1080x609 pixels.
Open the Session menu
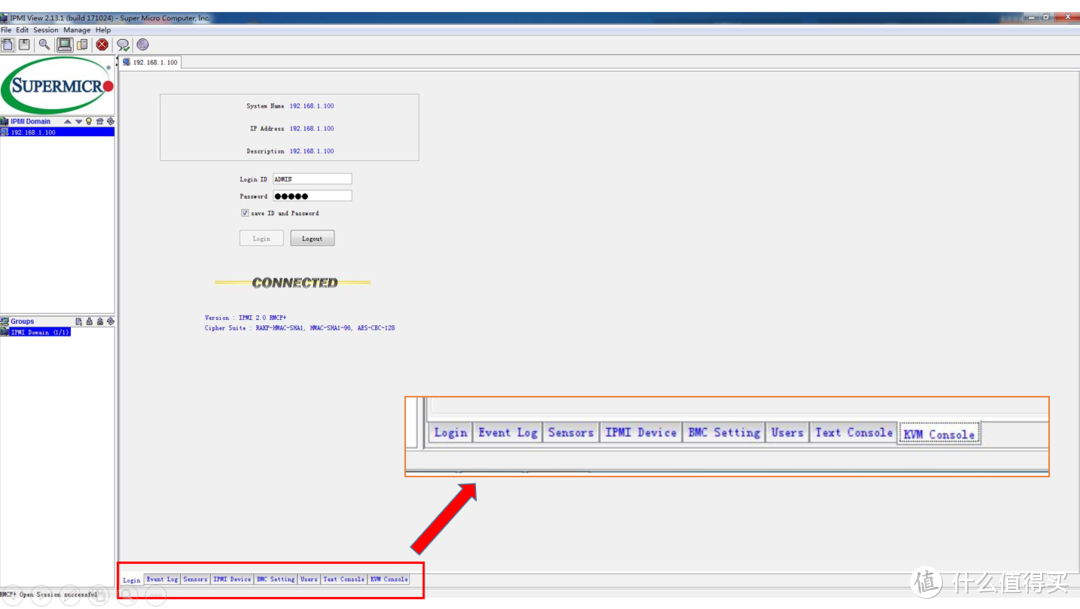(x=46, y=30)
